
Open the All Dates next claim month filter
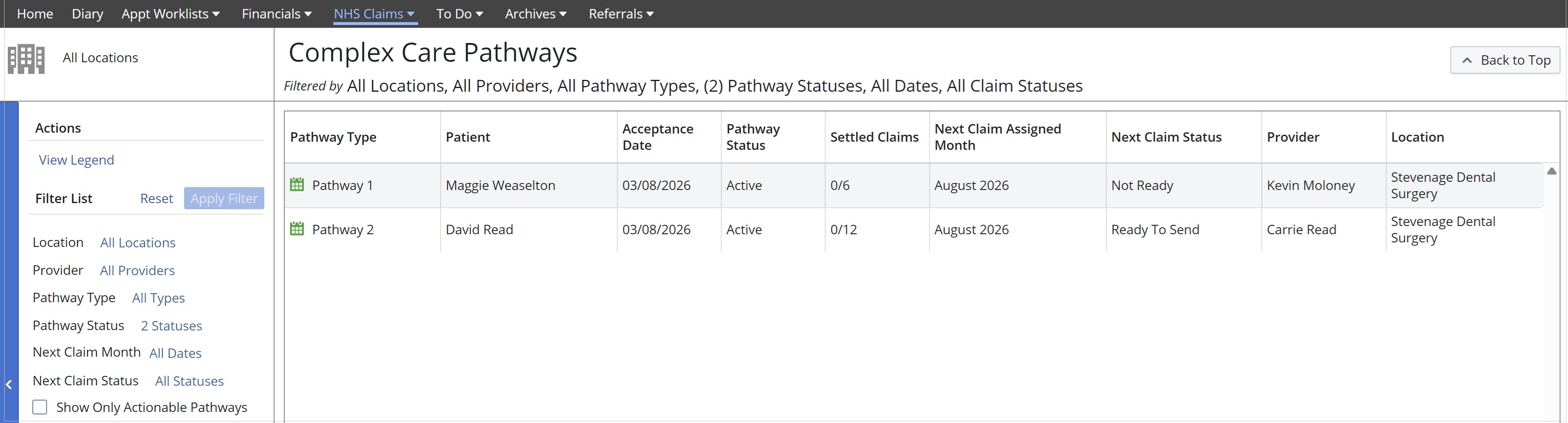(x=175, y=353)
